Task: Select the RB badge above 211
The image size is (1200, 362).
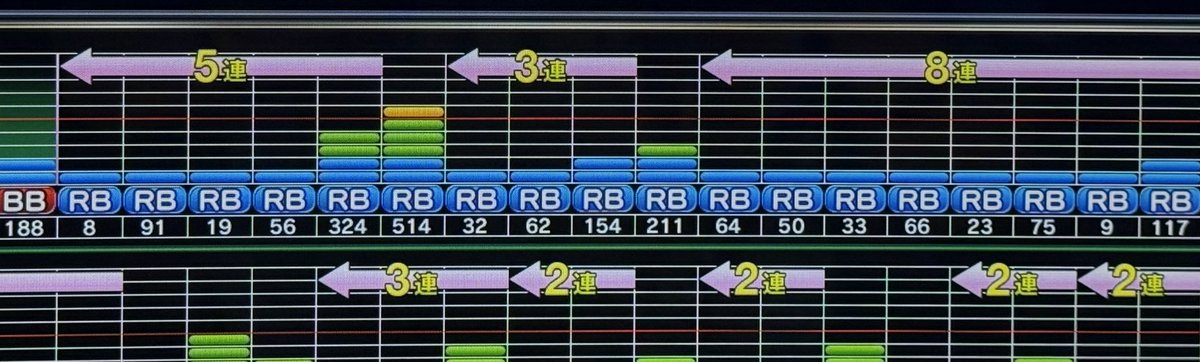Action: [x=667, y=201]
